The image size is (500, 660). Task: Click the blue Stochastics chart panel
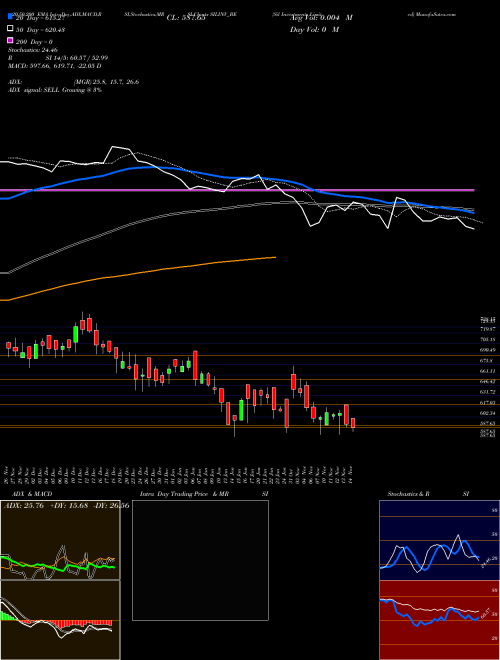(x=439, y=540)
